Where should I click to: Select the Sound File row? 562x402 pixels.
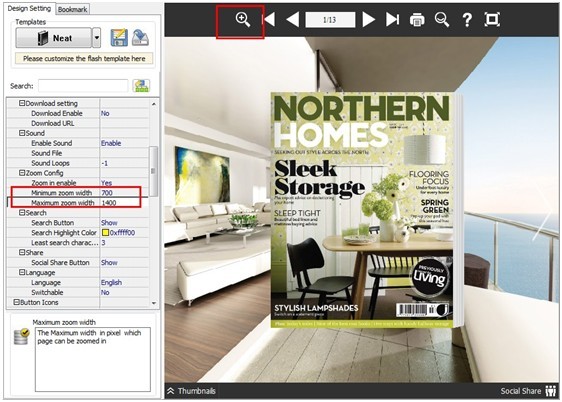pos(78,153)
